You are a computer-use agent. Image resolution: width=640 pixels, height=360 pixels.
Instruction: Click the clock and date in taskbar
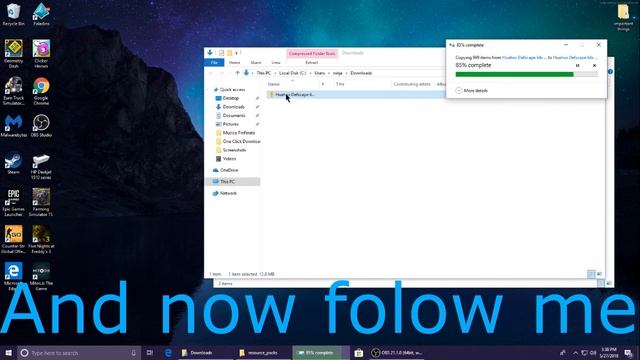pos(608,353)
